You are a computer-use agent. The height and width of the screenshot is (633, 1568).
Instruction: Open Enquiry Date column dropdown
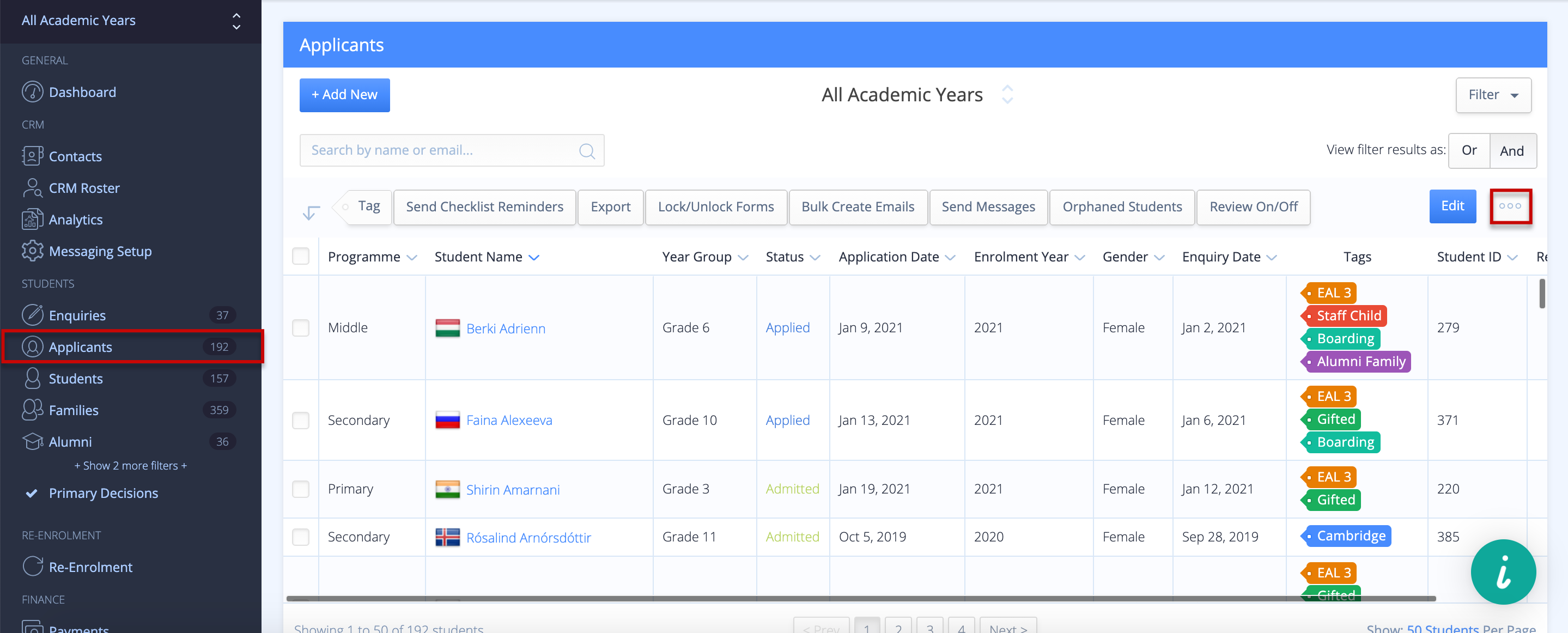coord(1271,258)
